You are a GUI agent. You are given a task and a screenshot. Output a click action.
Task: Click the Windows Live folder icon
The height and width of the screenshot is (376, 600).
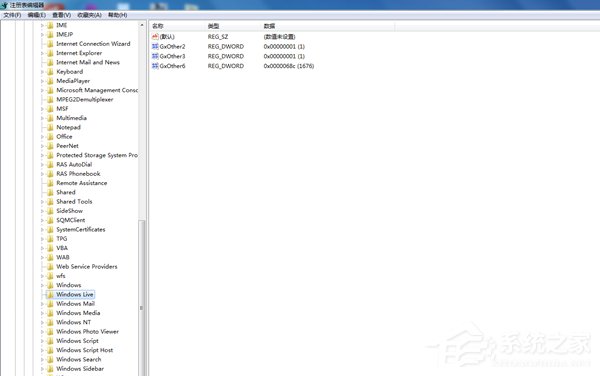[50, 295]
